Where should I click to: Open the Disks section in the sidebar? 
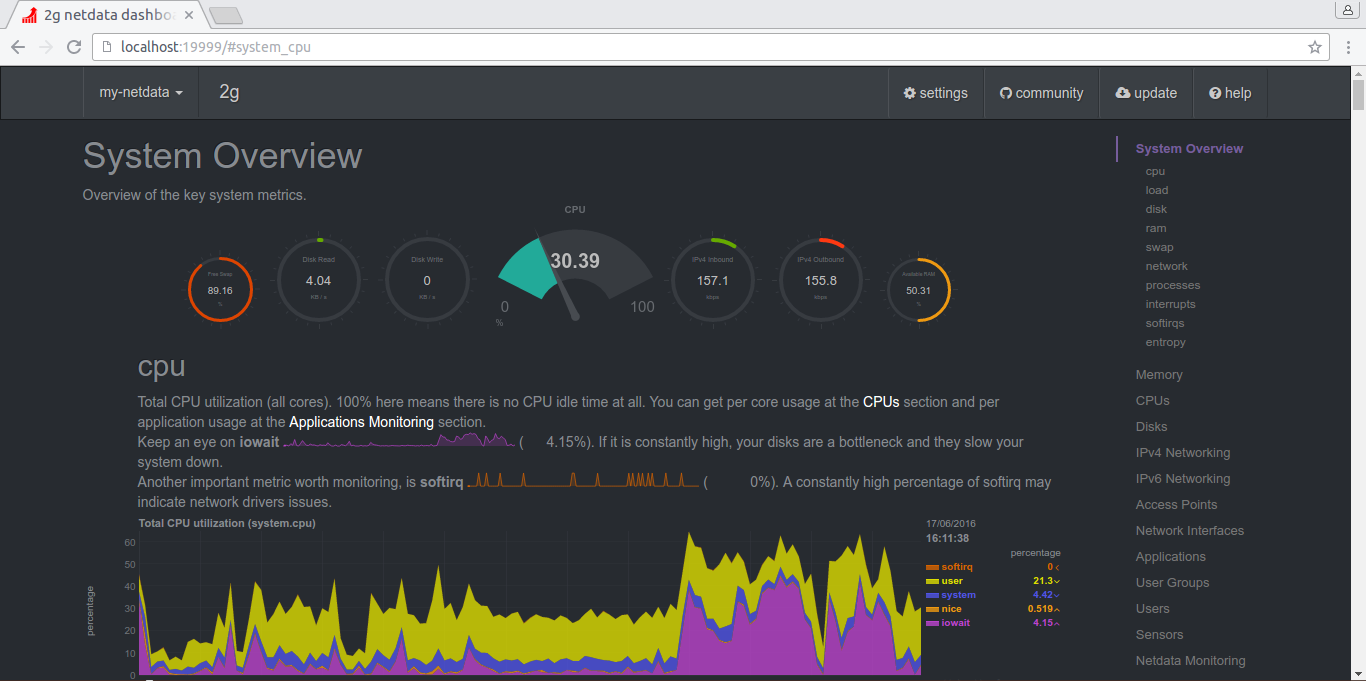(x=1152, y=427)
